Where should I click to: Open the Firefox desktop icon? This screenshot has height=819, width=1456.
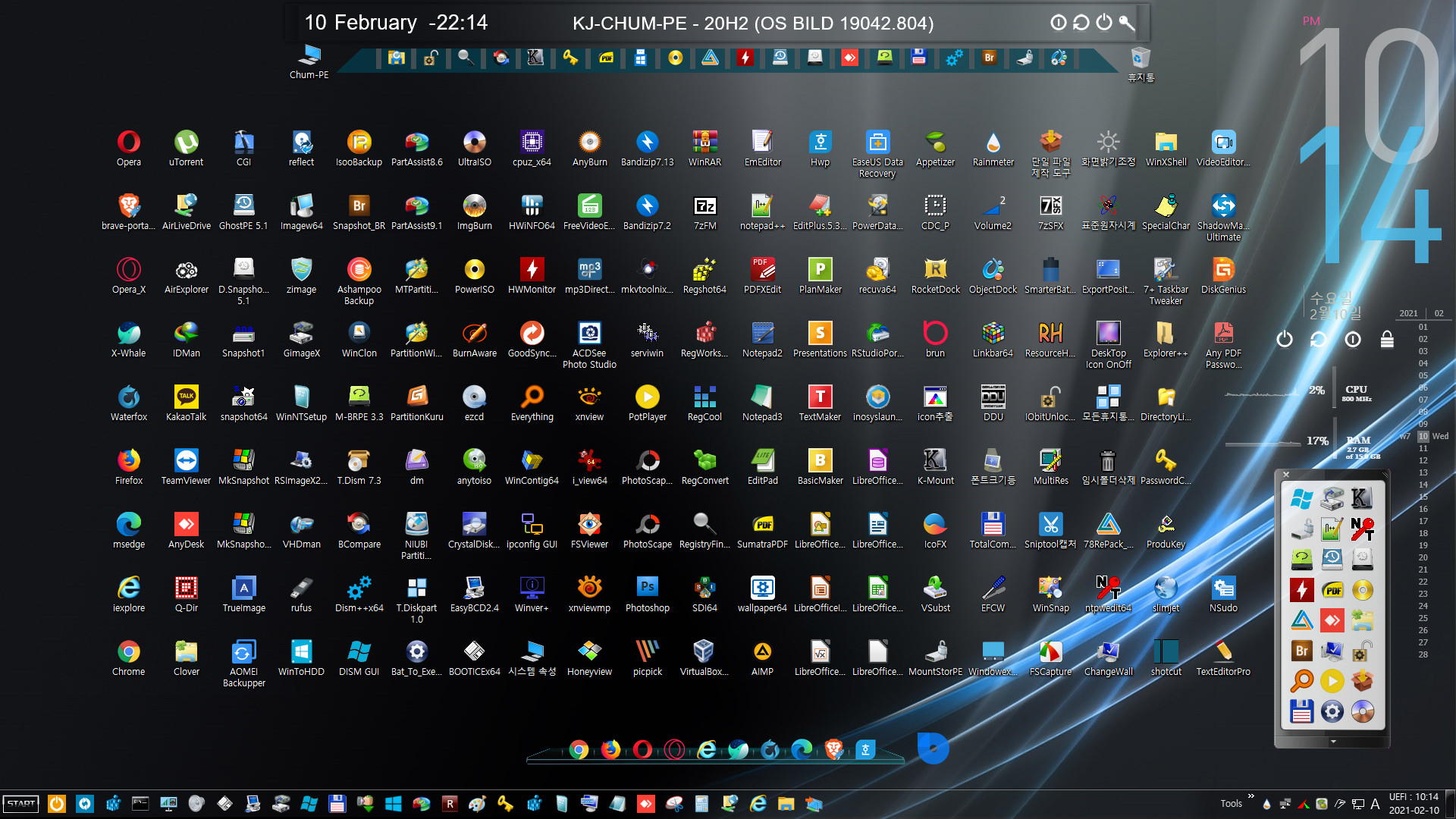pyautogui.click(x=129, y=466)
